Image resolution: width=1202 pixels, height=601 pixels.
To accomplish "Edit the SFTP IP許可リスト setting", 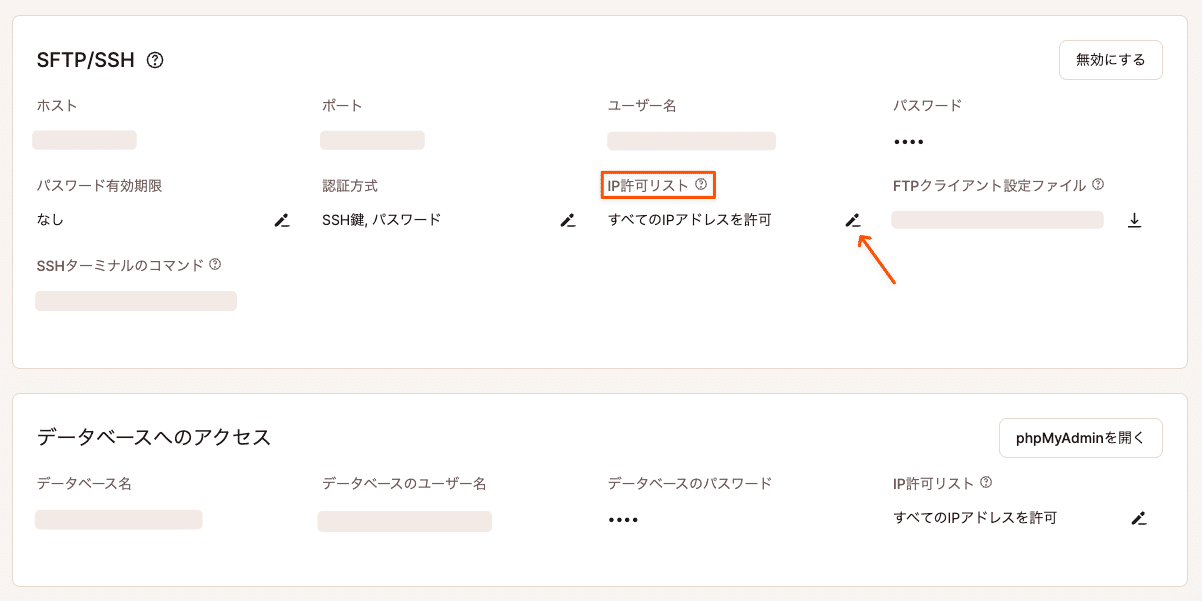I will pyautogui.click(x=852, y=220).
